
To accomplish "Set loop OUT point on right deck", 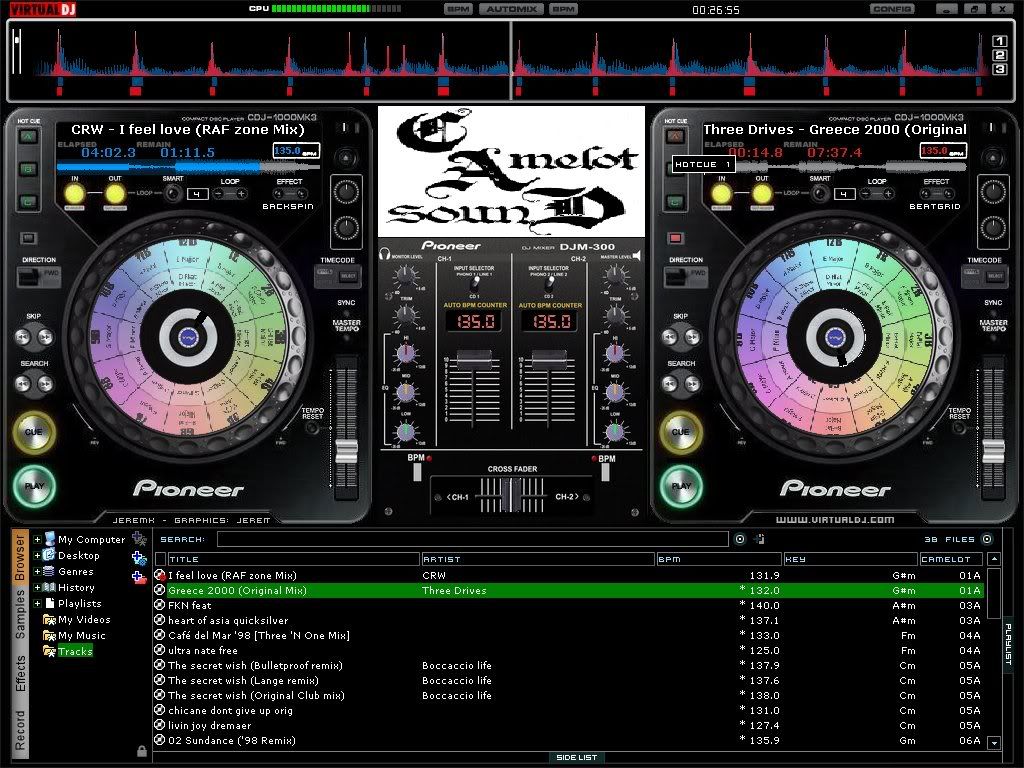I will [x=762, y=194].
